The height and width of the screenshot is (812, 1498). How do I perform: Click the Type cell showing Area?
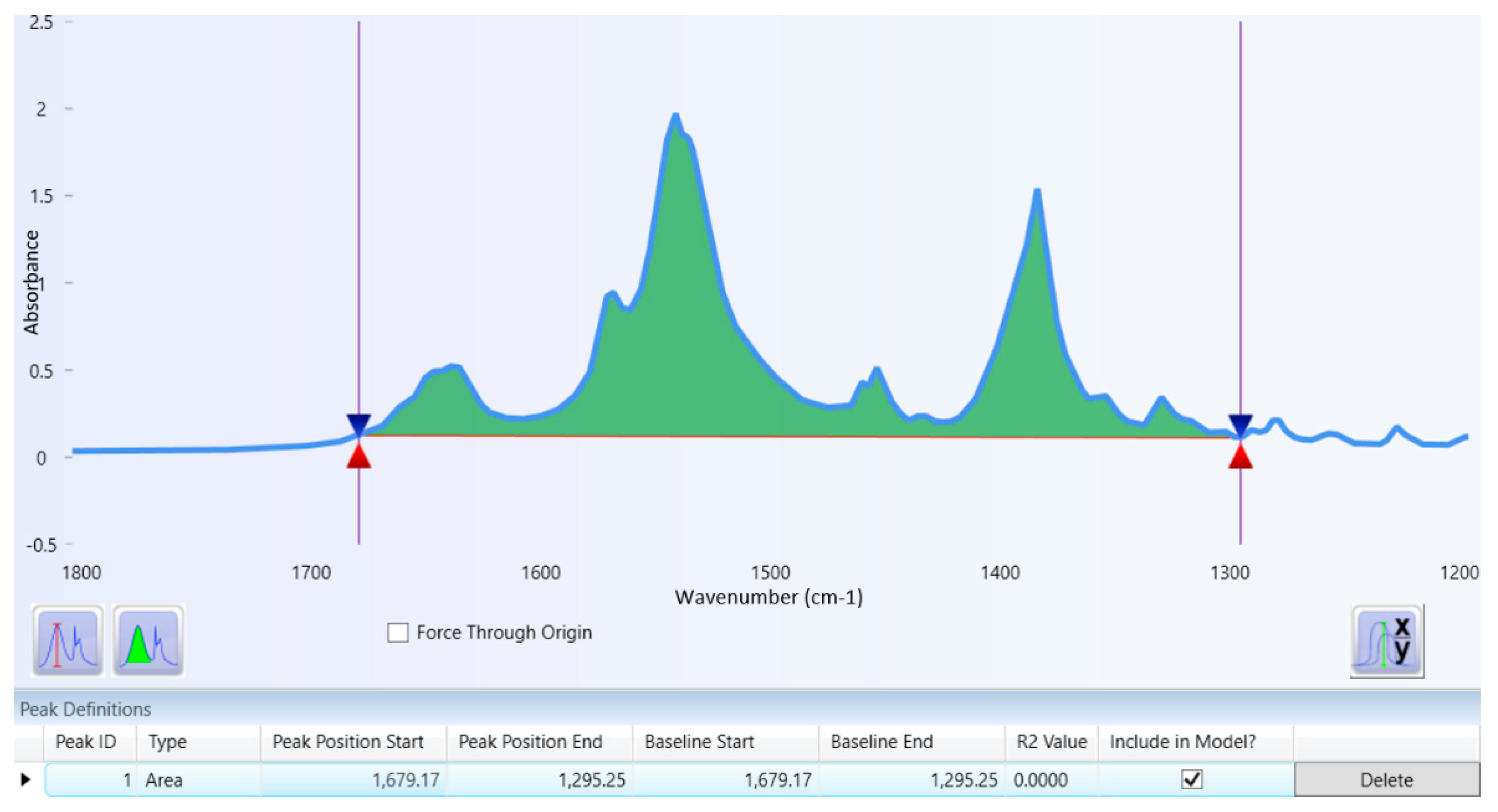coord(164,780)
